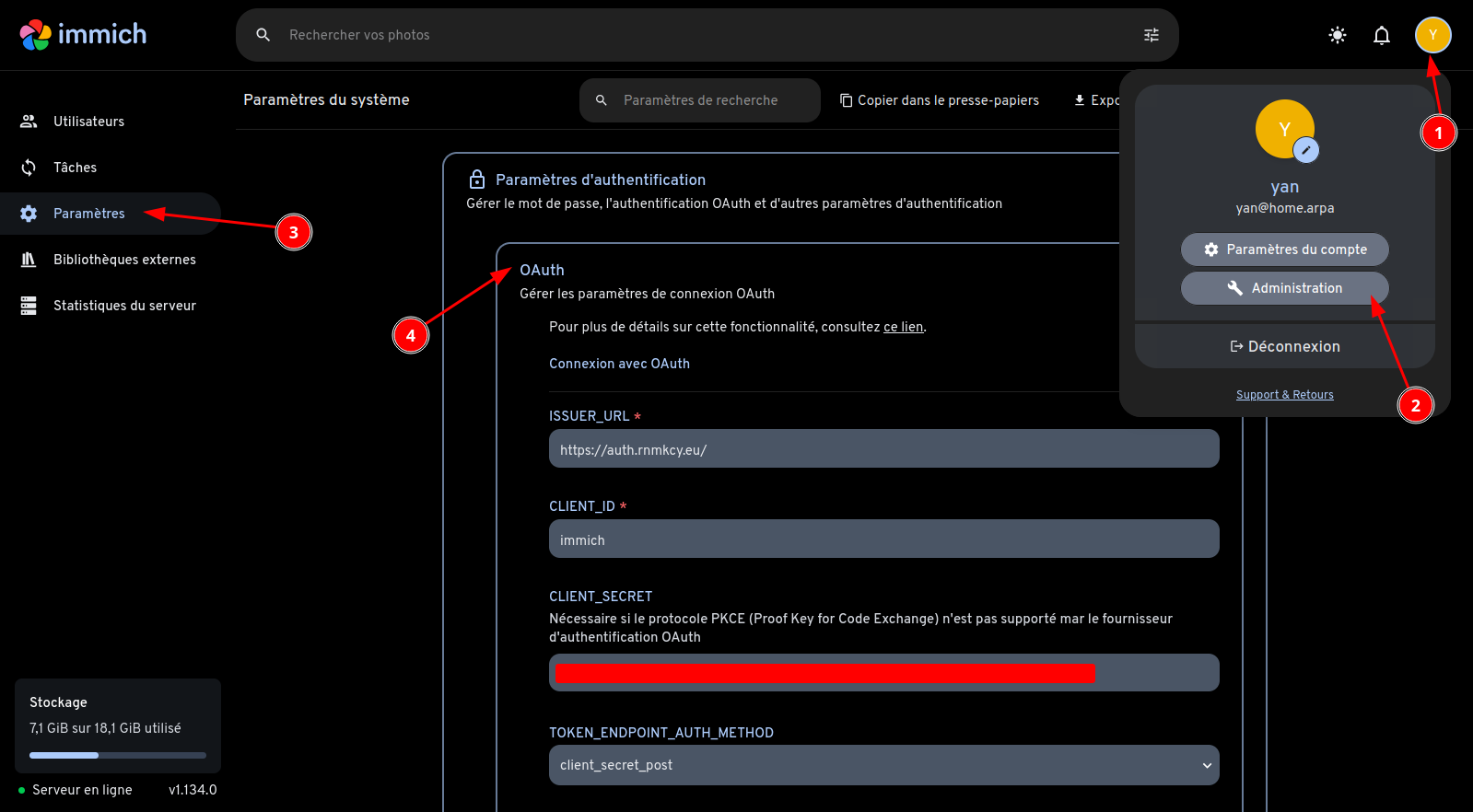Collapse the OAuth section header
The image size is (1473, 812).
click(543, 271)
